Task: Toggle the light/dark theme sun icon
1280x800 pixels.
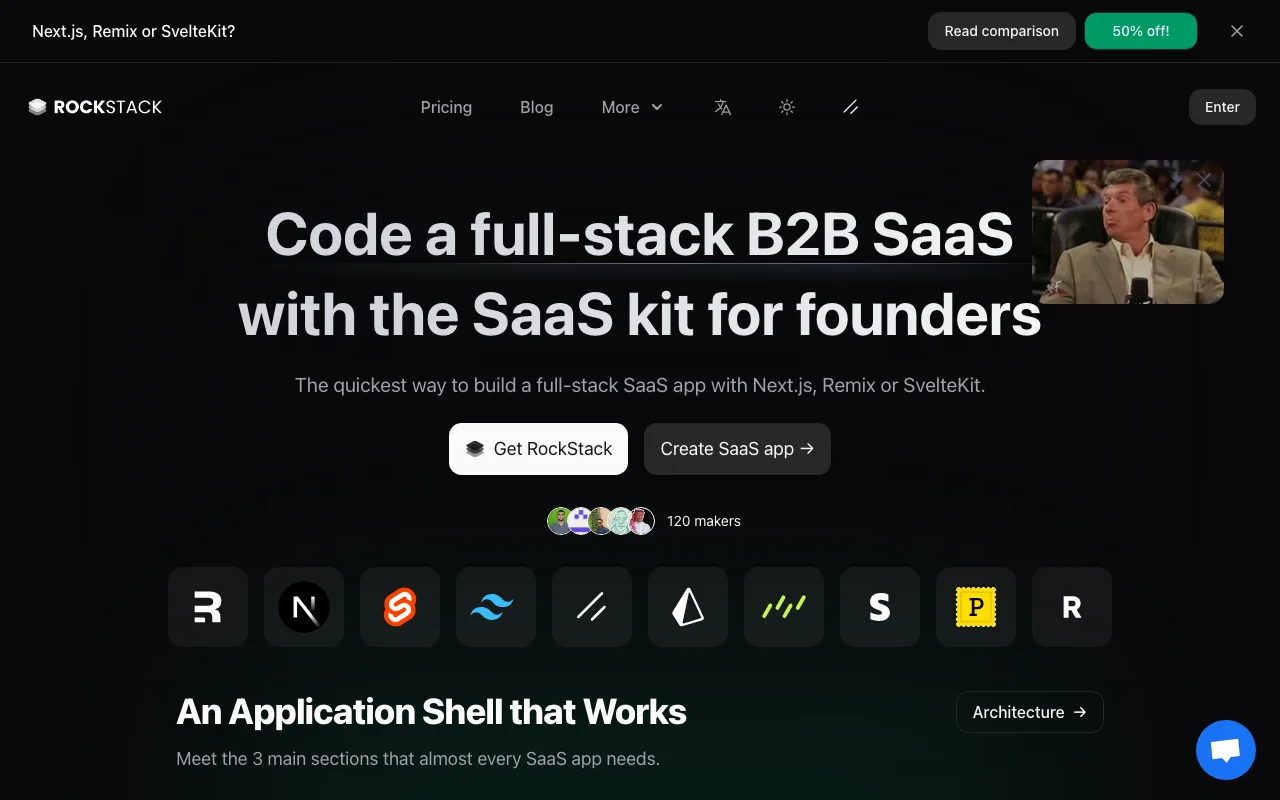Action: 787,107
